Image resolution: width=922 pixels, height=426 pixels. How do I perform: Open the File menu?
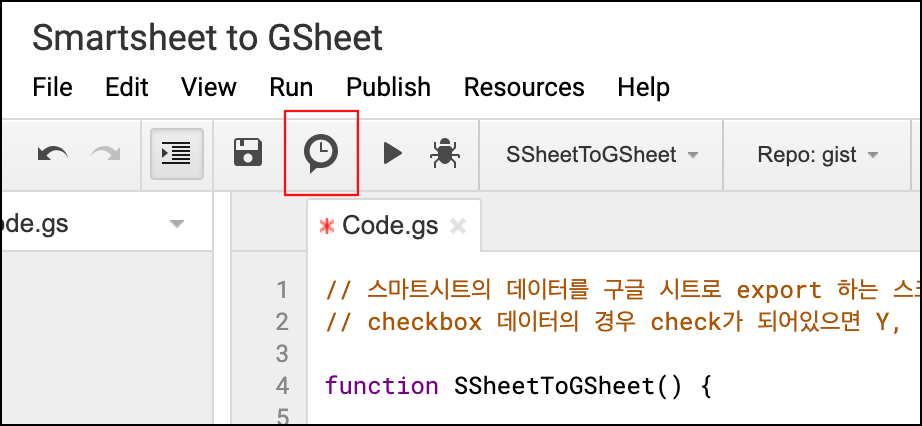tap(52, 87)
